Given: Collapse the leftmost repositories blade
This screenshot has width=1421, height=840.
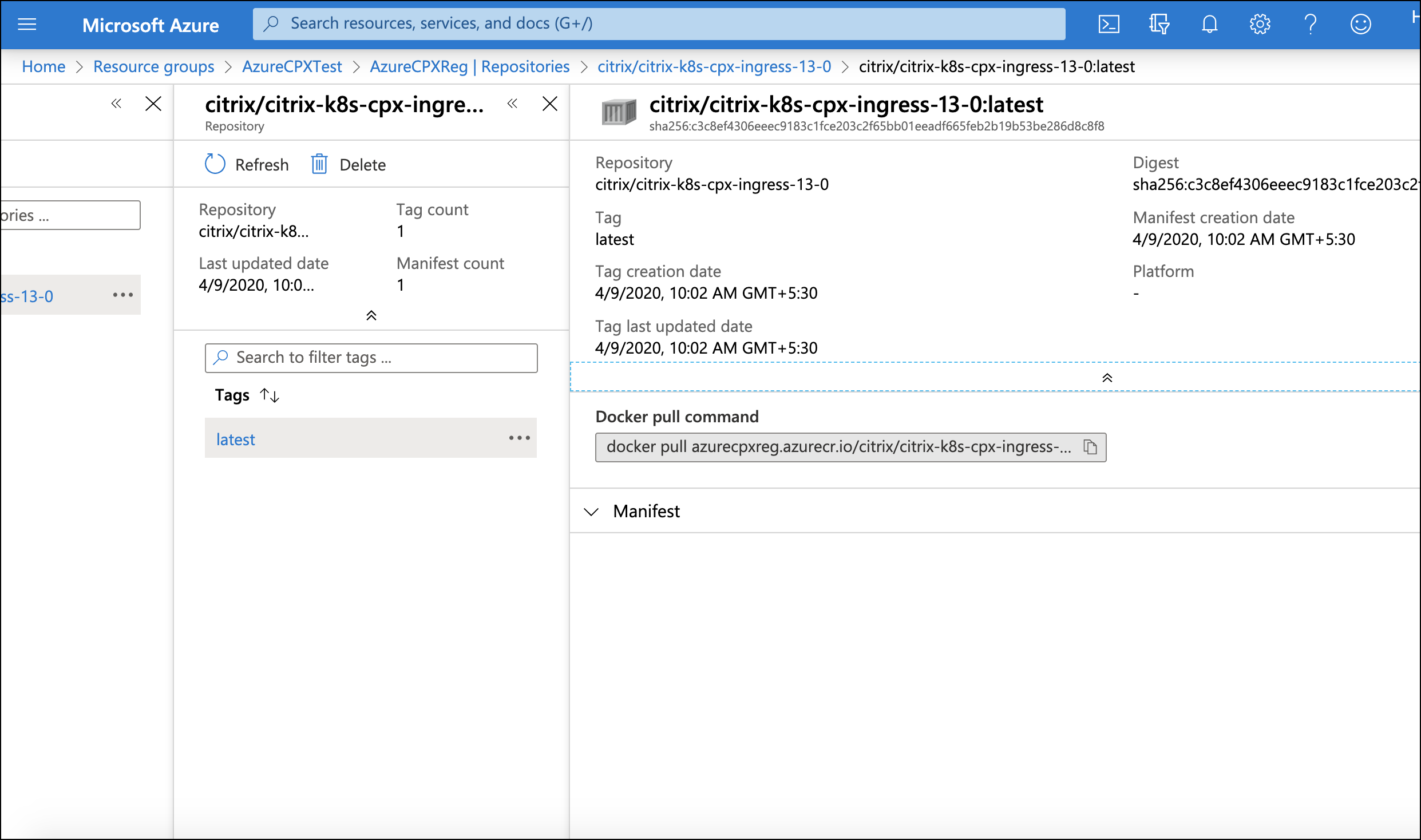Looking at the screenshot, I should [116, 104].
